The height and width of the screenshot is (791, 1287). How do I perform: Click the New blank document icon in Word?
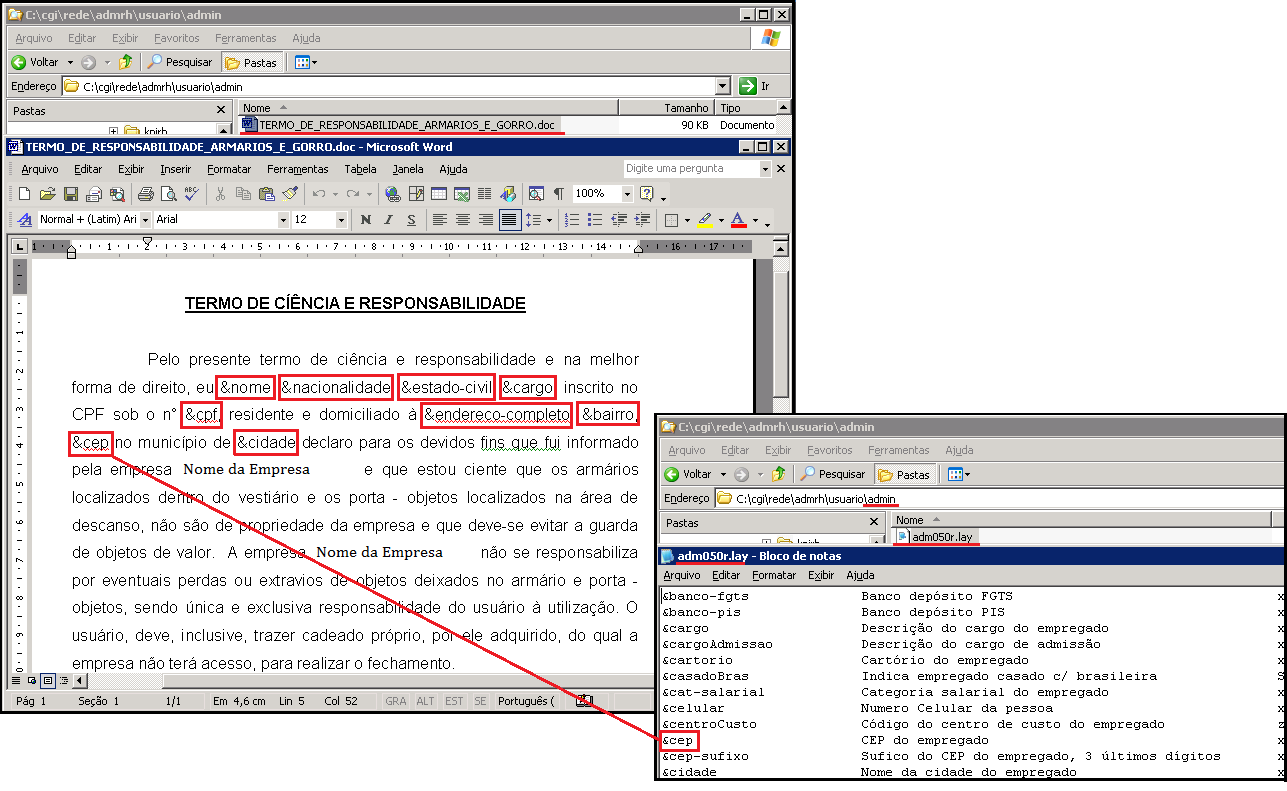(24, 193)
